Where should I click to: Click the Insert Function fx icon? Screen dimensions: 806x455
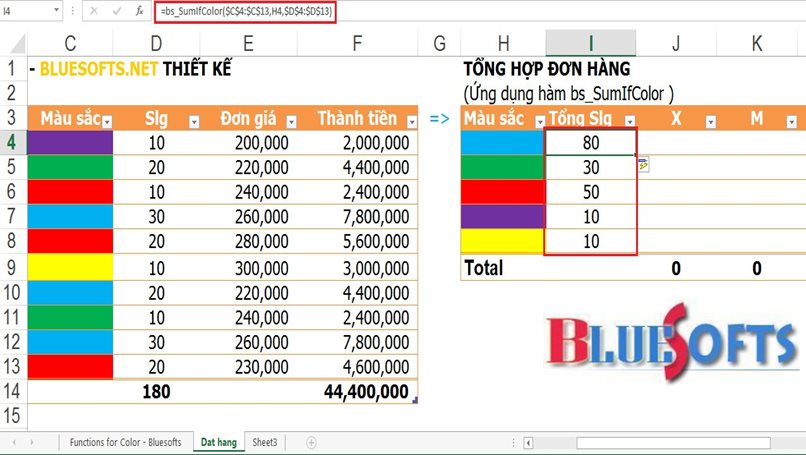pyautogui.click(x=139, y=11)
